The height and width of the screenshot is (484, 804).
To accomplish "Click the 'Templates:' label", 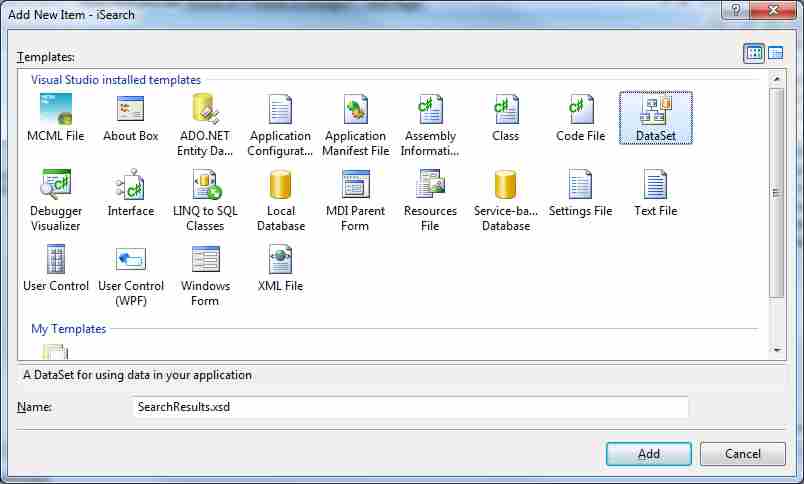I will tap(46, 57).
